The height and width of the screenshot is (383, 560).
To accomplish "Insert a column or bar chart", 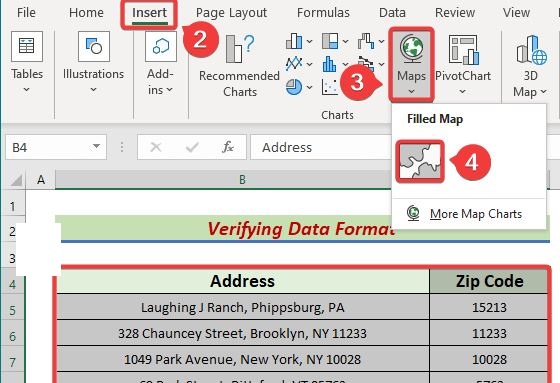I will click(x=294, y=41).
